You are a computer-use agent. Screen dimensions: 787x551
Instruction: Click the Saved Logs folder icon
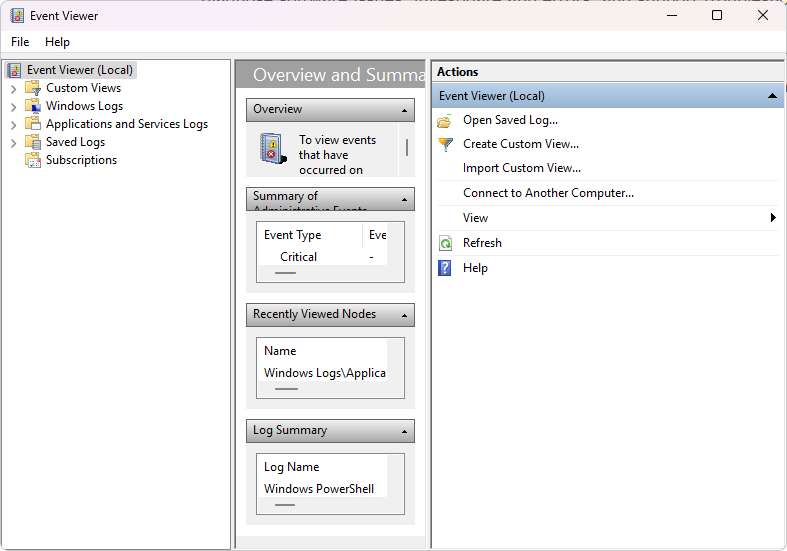click(x=33, y=142)
